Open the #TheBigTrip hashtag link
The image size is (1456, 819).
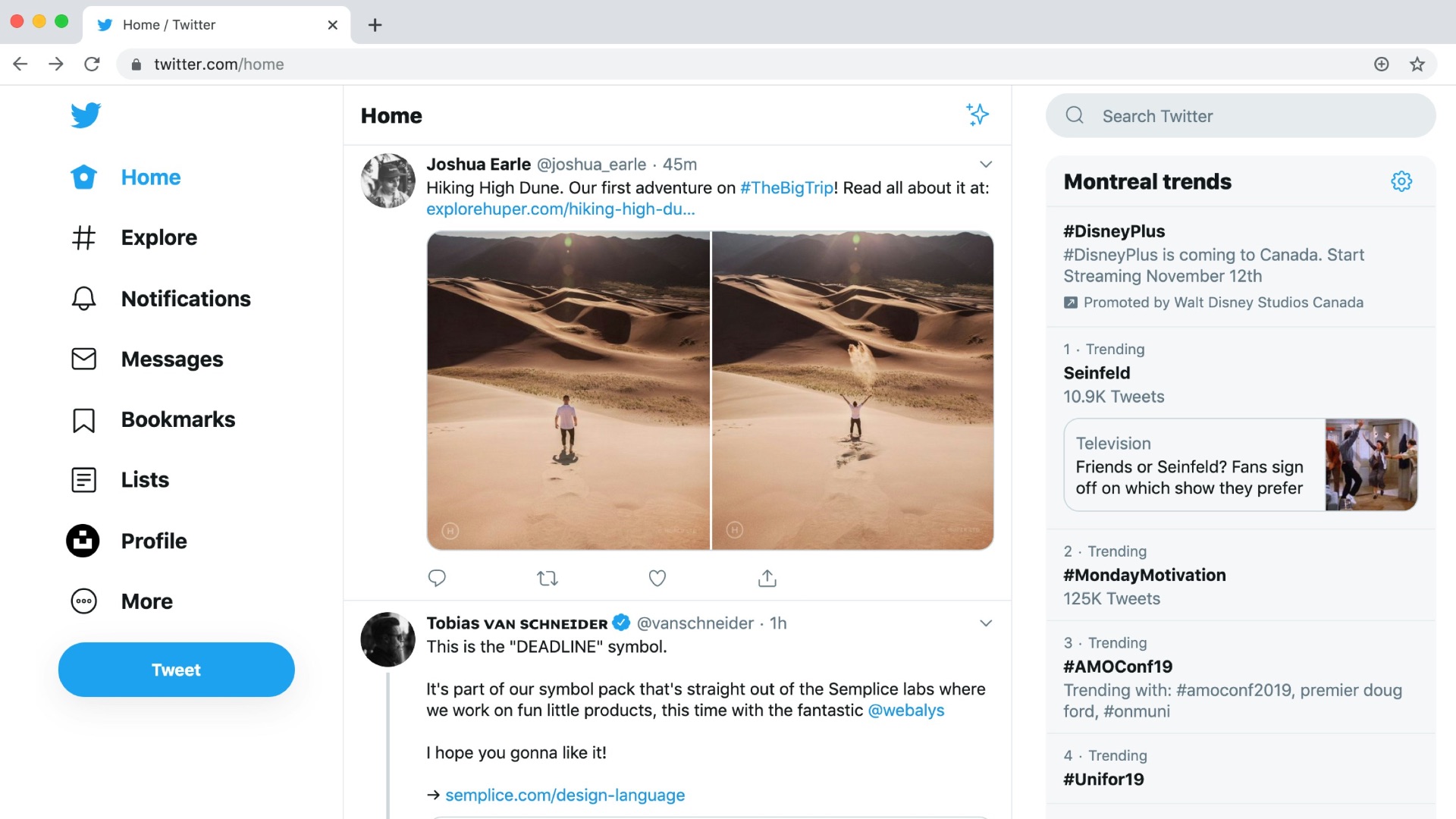786,188
